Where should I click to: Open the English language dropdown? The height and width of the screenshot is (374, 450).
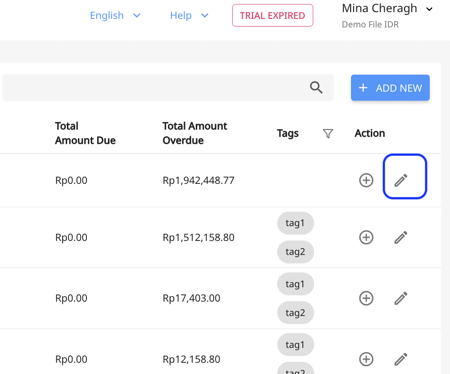[x=115, y=15]
